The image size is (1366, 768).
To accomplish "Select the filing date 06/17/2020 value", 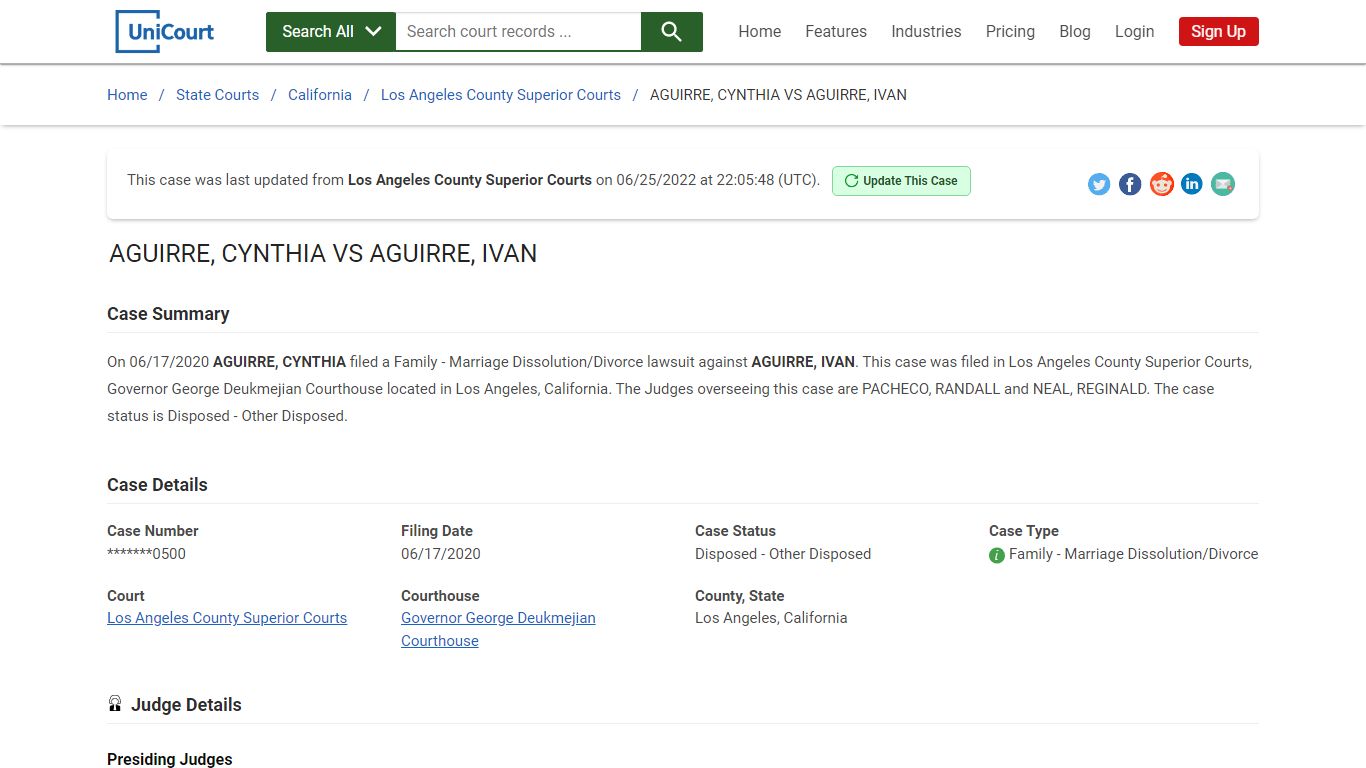I will coord(441,554).
